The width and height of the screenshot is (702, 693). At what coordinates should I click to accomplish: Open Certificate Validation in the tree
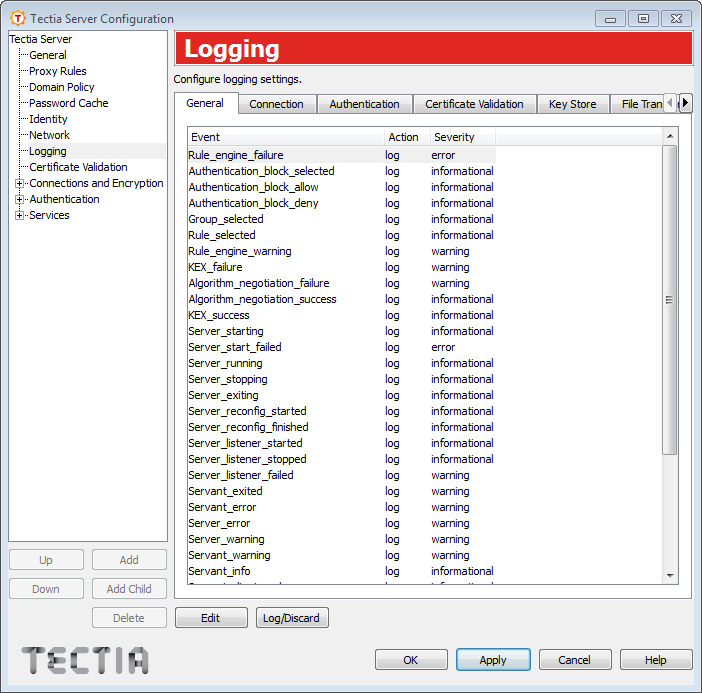(x=78, y=167)
